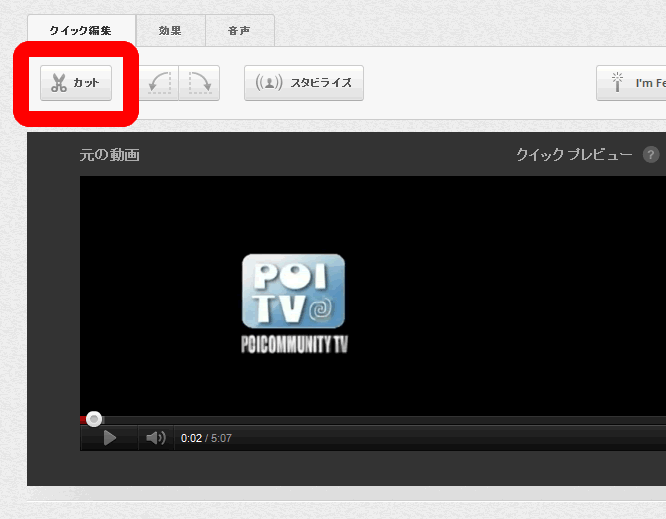Open quick preview help question mark
666x519 pixels.
click(651, 155)
